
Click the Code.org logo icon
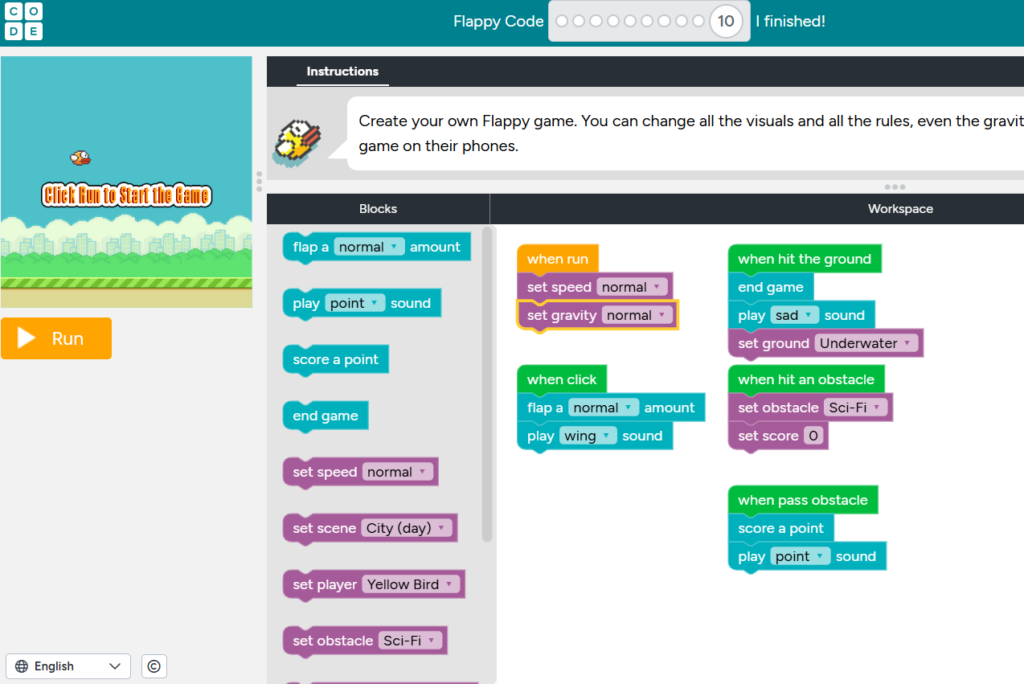point(23,21)
